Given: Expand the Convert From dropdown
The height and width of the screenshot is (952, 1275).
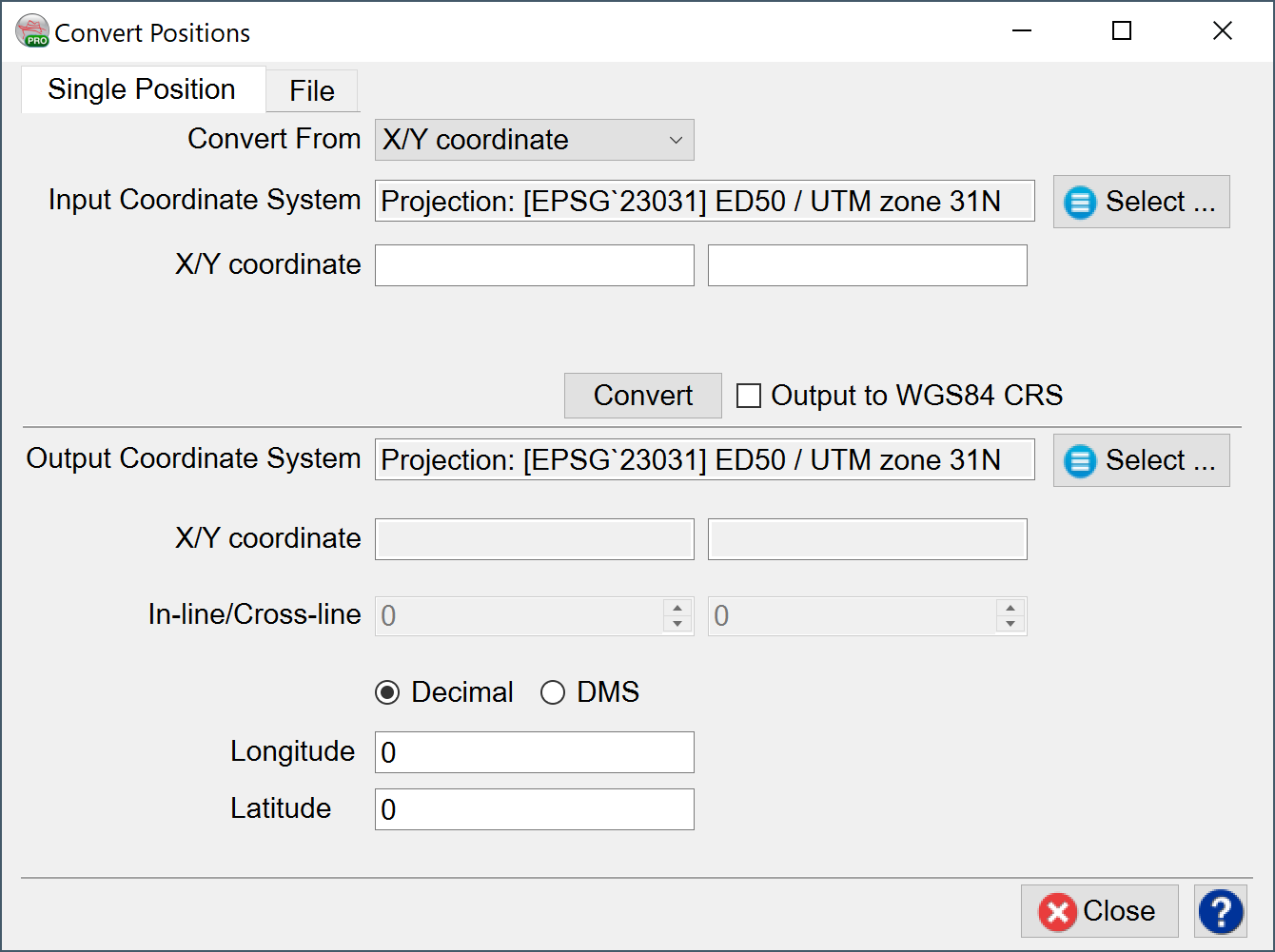Looking at the screenshot, I should (x=534, y=140).
